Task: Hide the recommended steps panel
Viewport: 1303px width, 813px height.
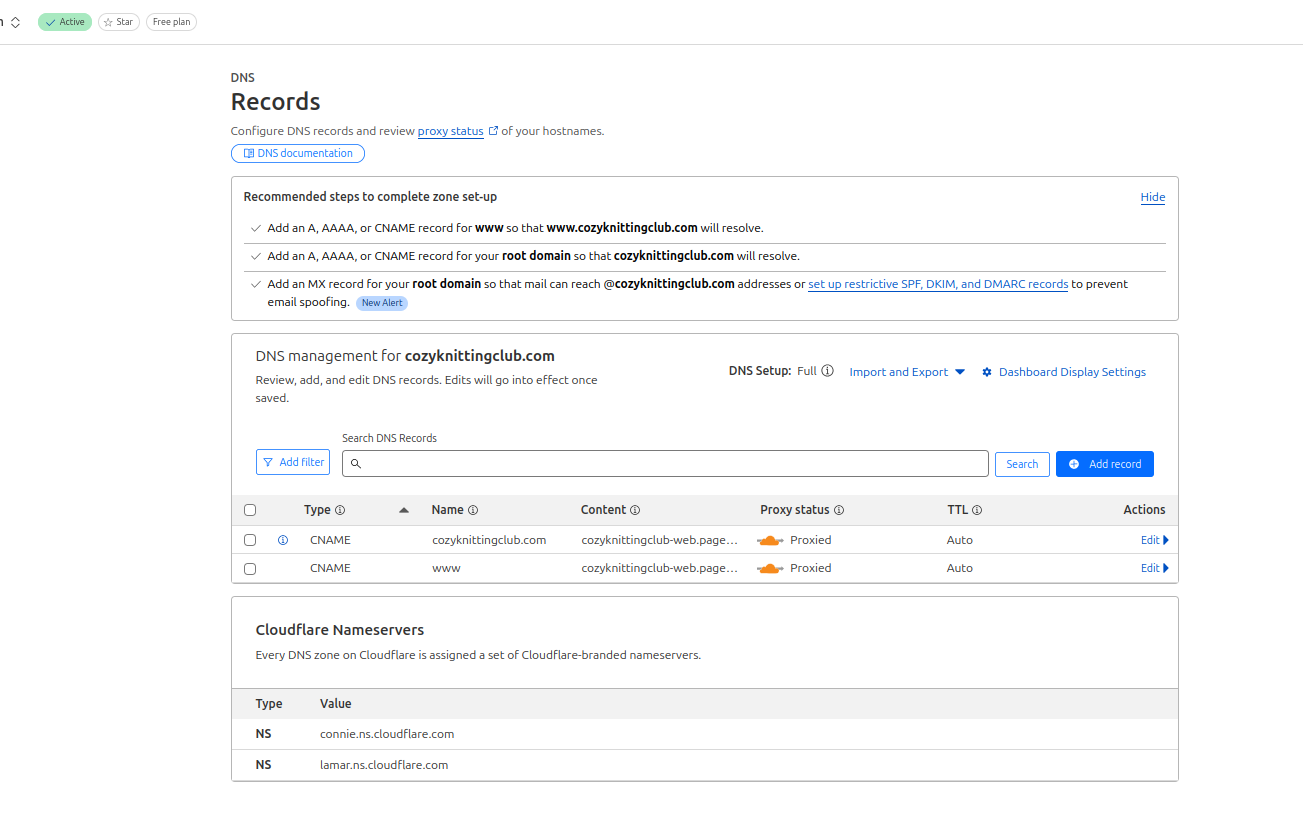Action: 1153,197
